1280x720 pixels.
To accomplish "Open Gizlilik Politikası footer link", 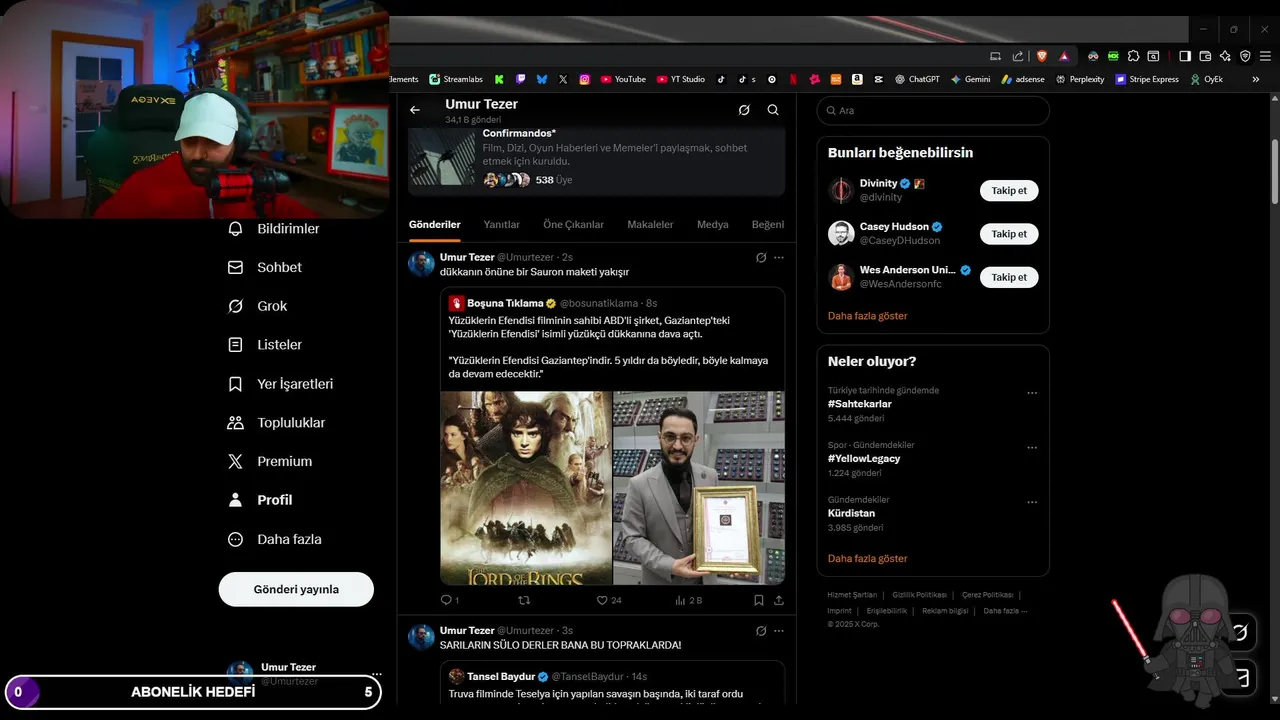I will pyautogui.click(x=919, y=595).
